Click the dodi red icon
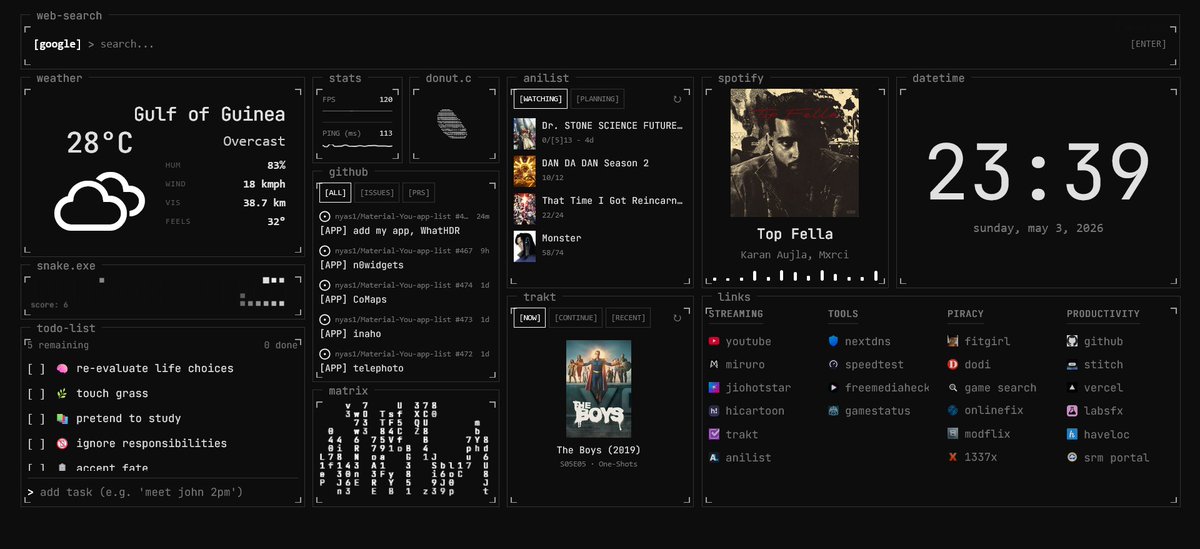 (x=953, y=365)
